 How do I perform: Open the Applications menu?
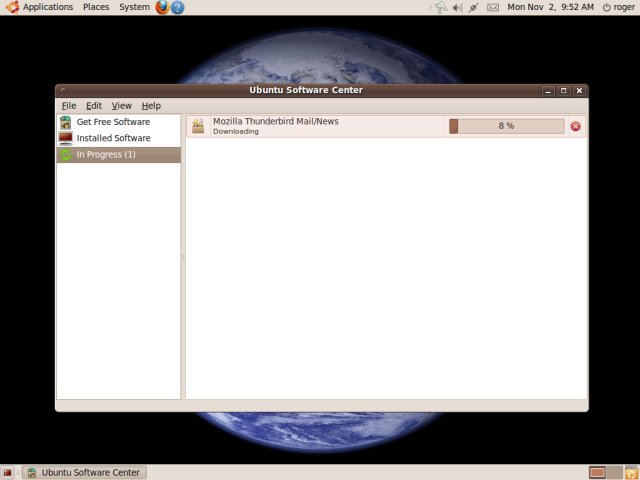(x=48, y=7)
